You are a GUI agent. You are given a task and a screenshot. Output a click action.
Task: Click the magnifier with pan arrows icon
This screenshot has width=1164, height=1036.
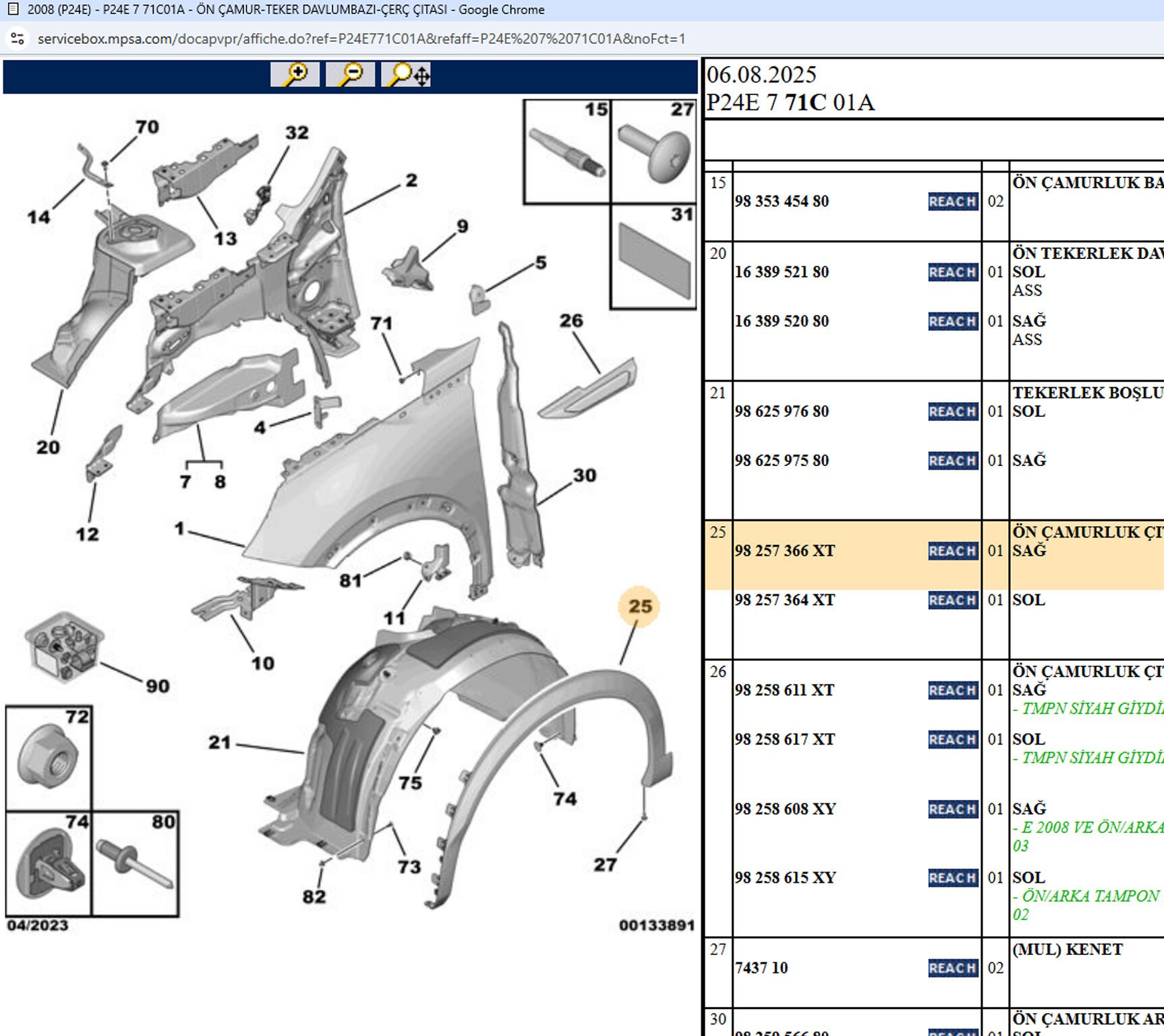(406, 74)
